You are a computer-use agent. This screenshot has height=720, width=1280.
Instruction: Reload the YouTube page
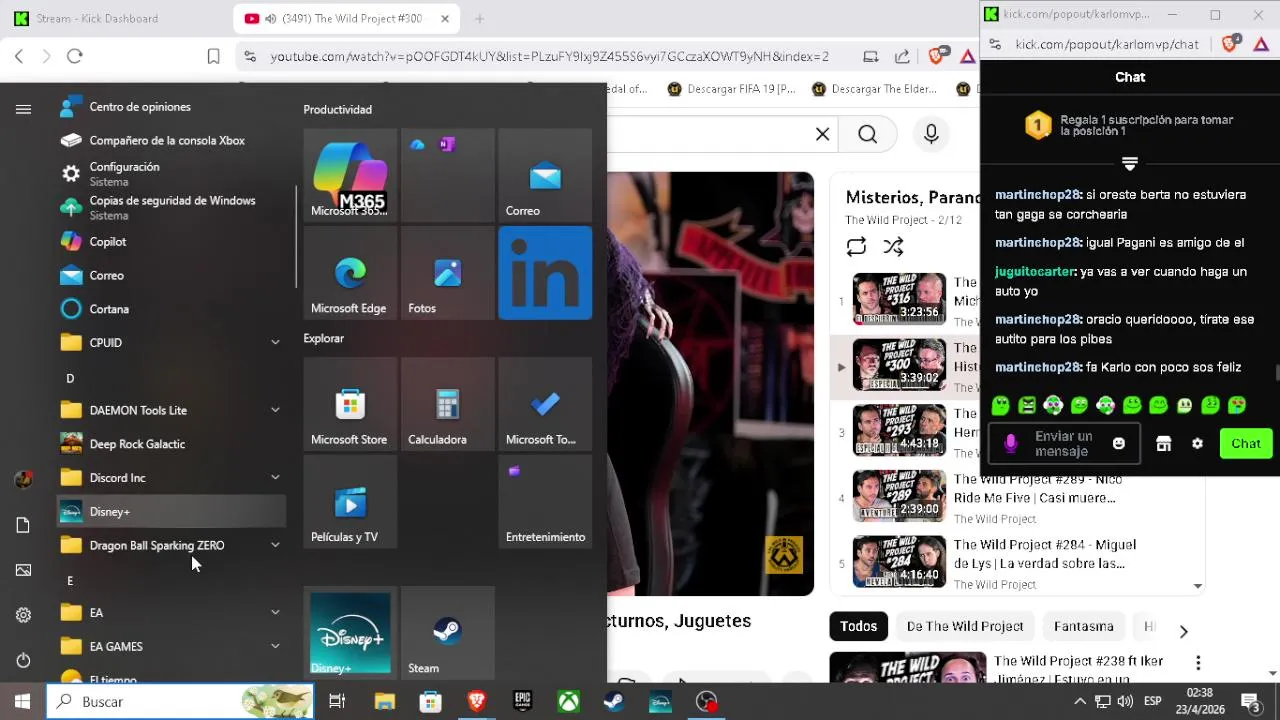pos(74,56)
